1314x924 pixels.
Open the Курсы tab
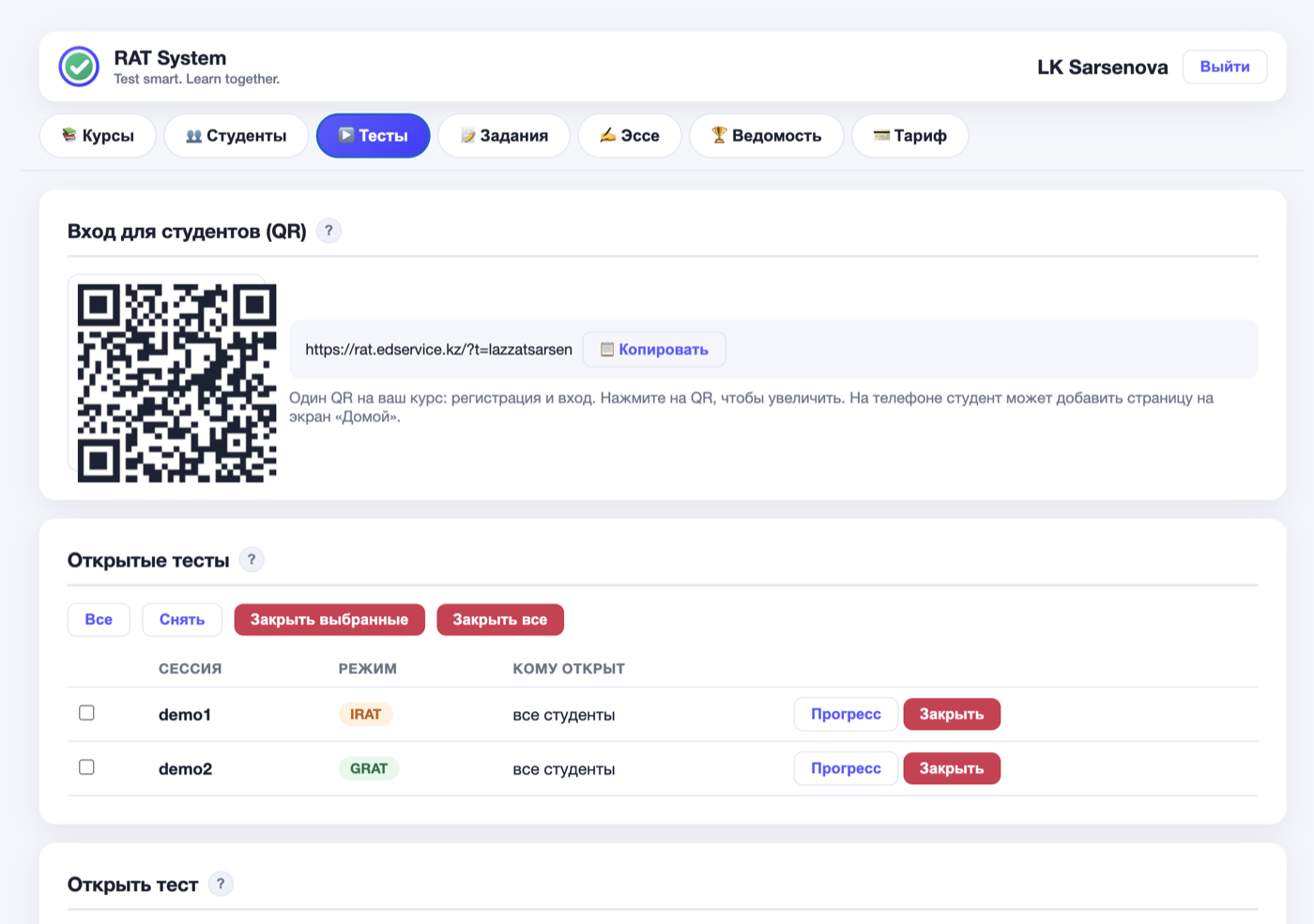pos(98,136)
